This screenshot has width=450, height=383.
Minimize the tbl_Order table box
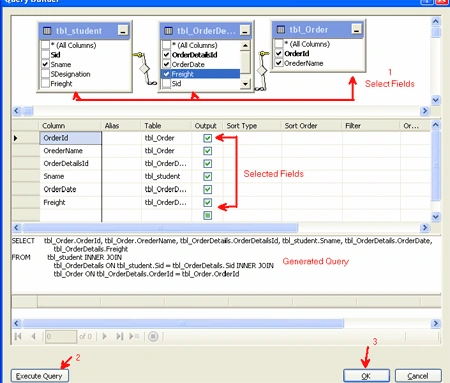[x=356, y=30]
